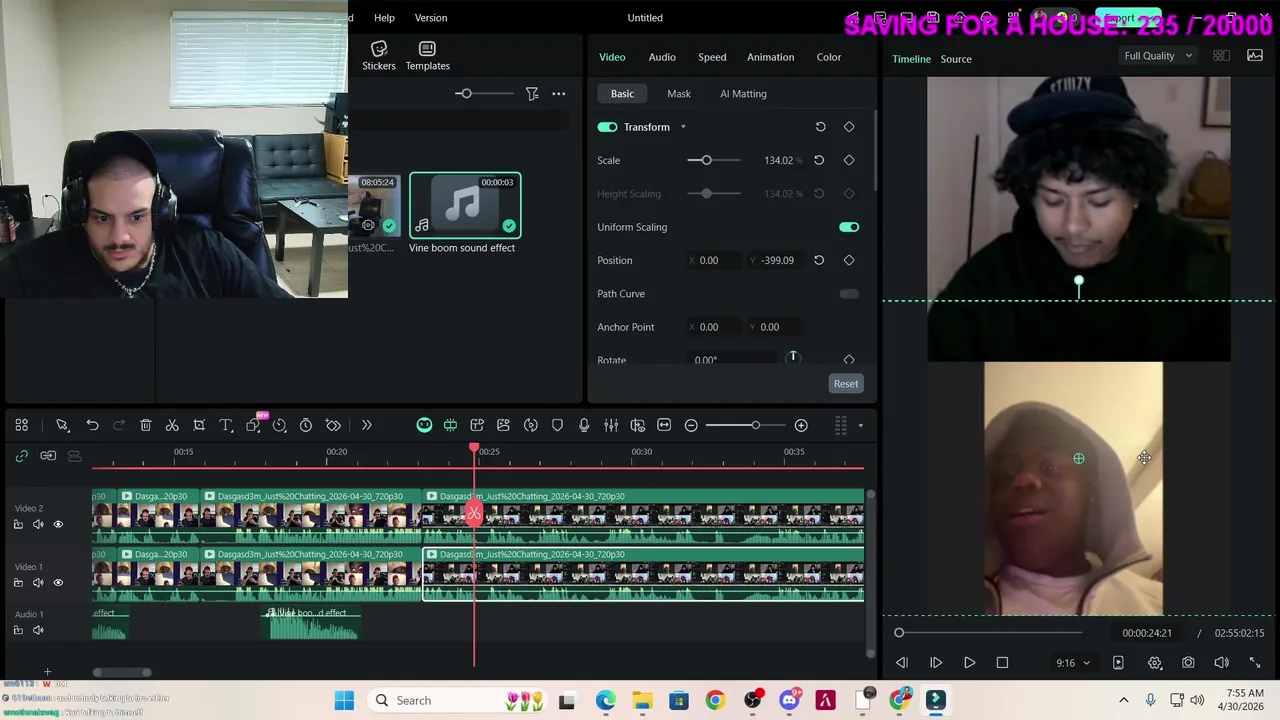Switch to the Audio tab

click(x=662, y=57)
